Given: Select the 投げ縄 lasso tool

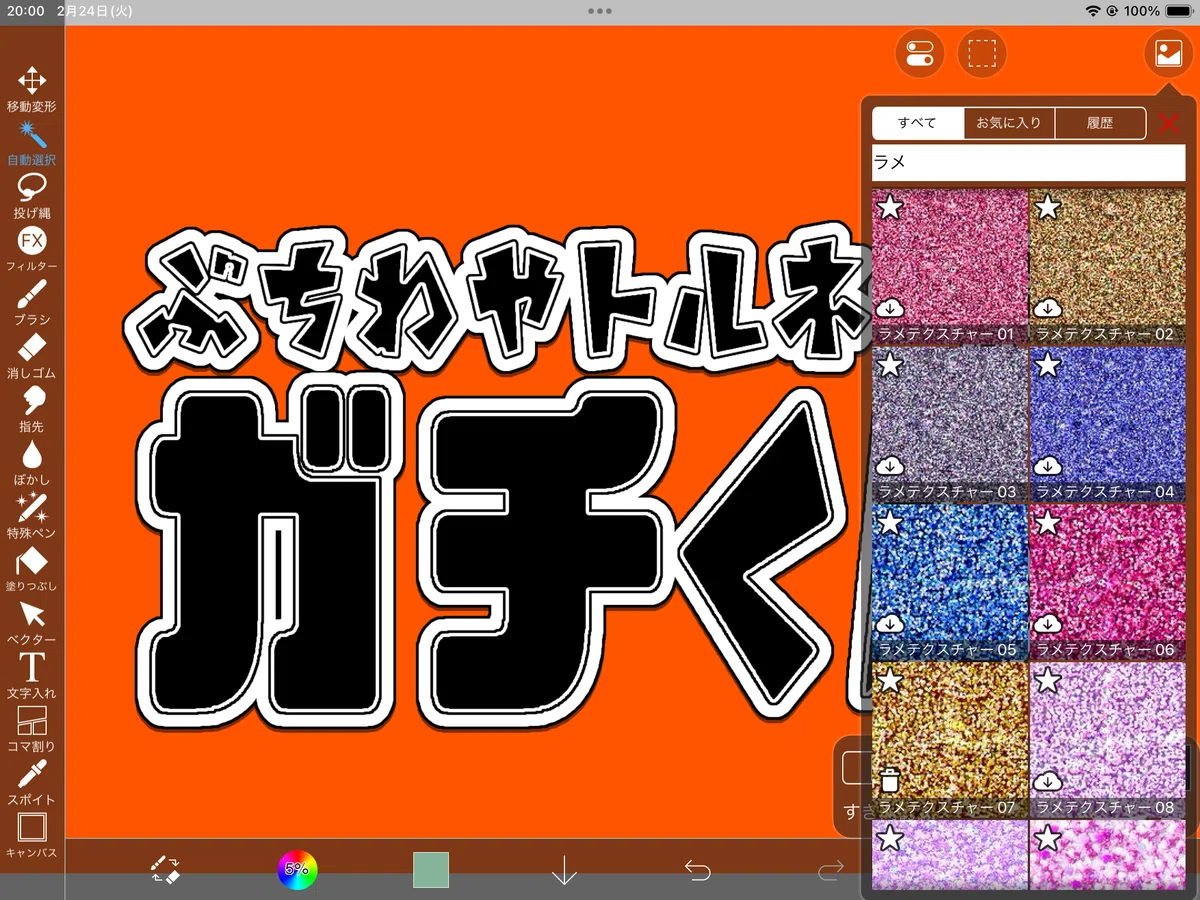Looking at the screenshot, I should [32, 195].
